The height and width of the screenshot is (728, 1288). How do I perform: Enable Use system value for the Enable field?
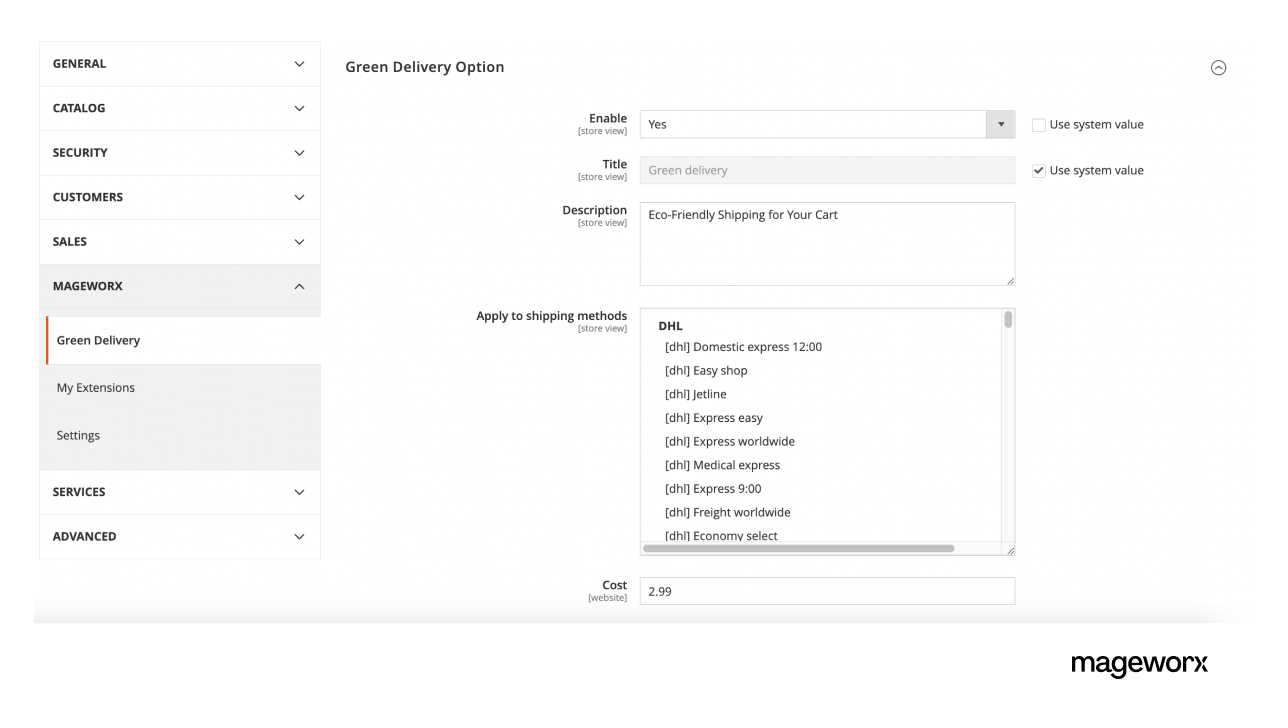(x=1038, y=124)
